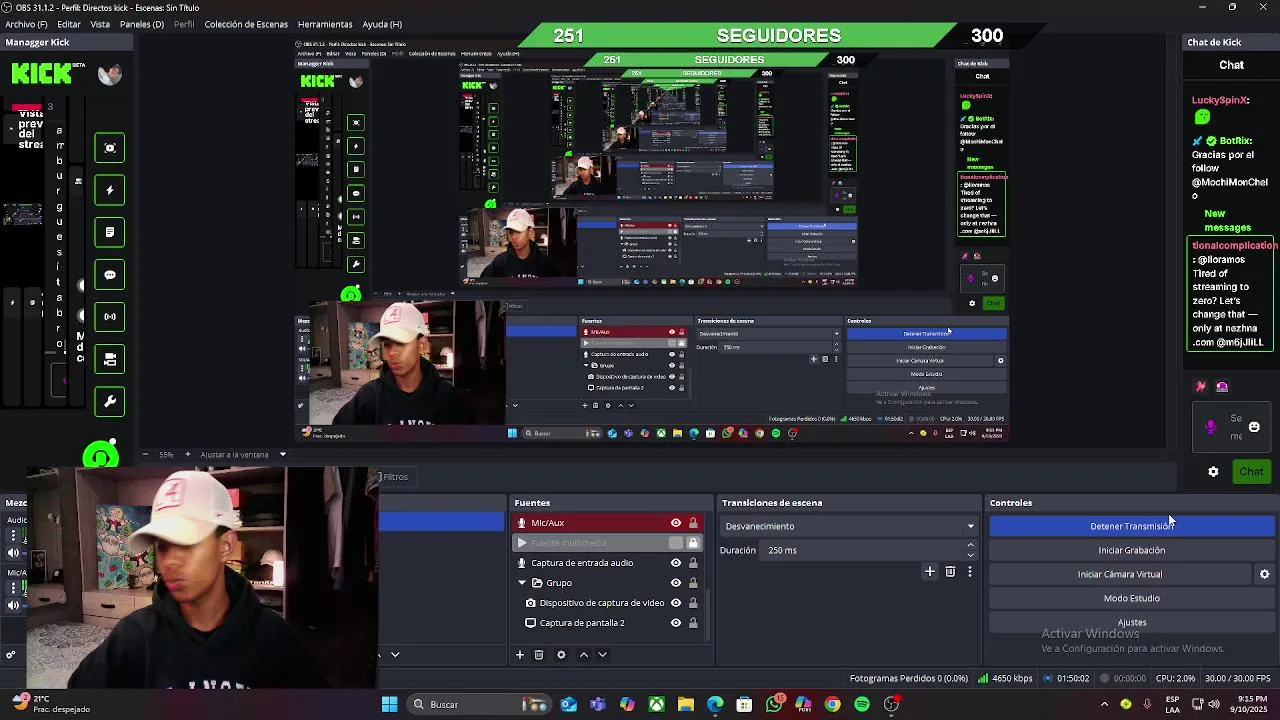Click the Kick logo in Managger Kick

pyautogui.click(x=41, y=73)
